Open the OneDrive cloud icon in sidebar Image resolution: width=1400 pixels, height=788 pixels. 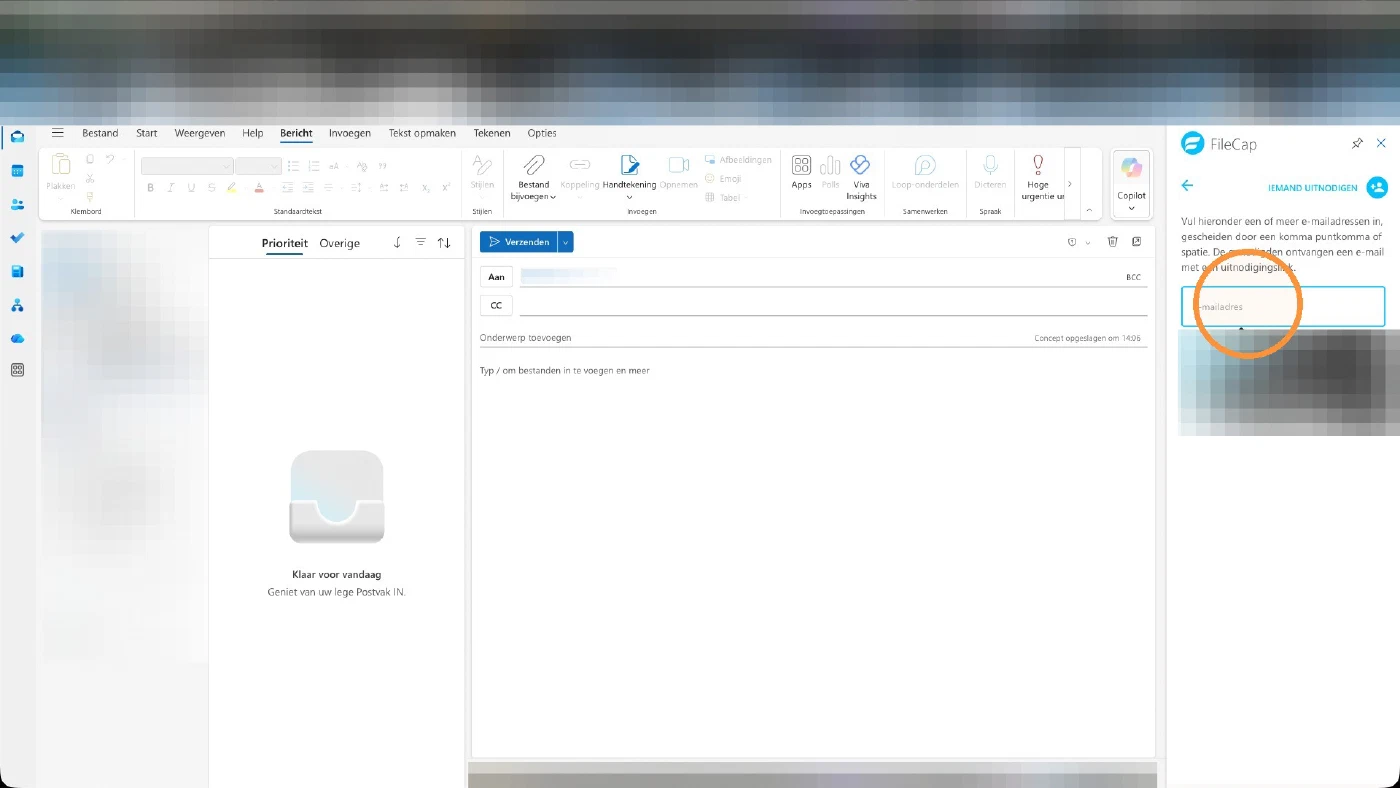(x=17, y=338)
